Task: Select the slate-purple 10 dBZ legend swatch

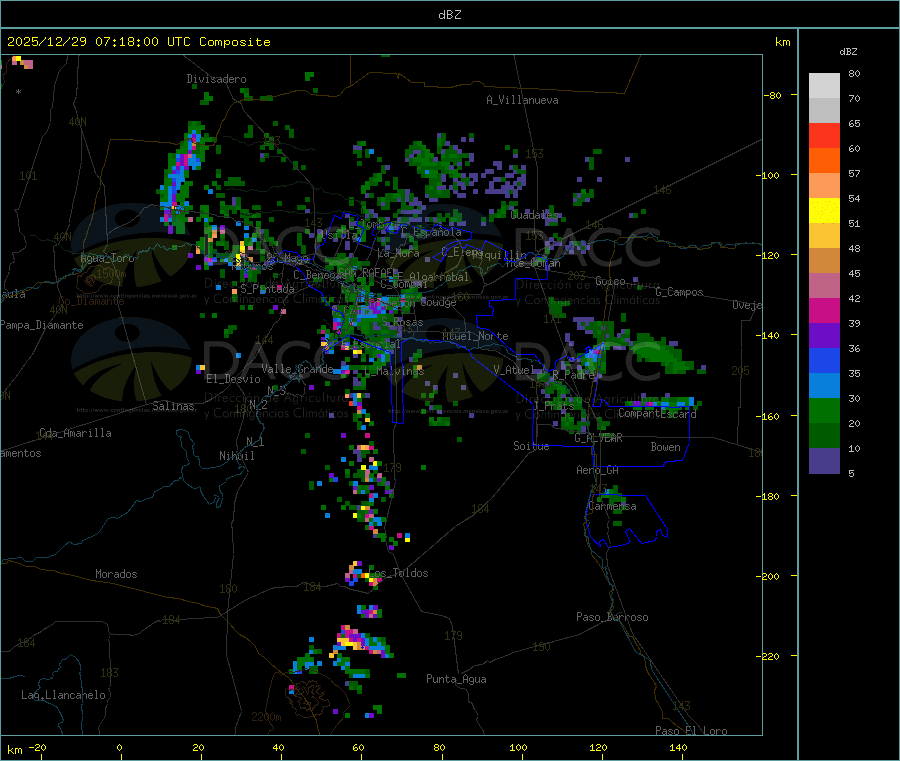Action: pyautogui.click(x=824, y=461)
